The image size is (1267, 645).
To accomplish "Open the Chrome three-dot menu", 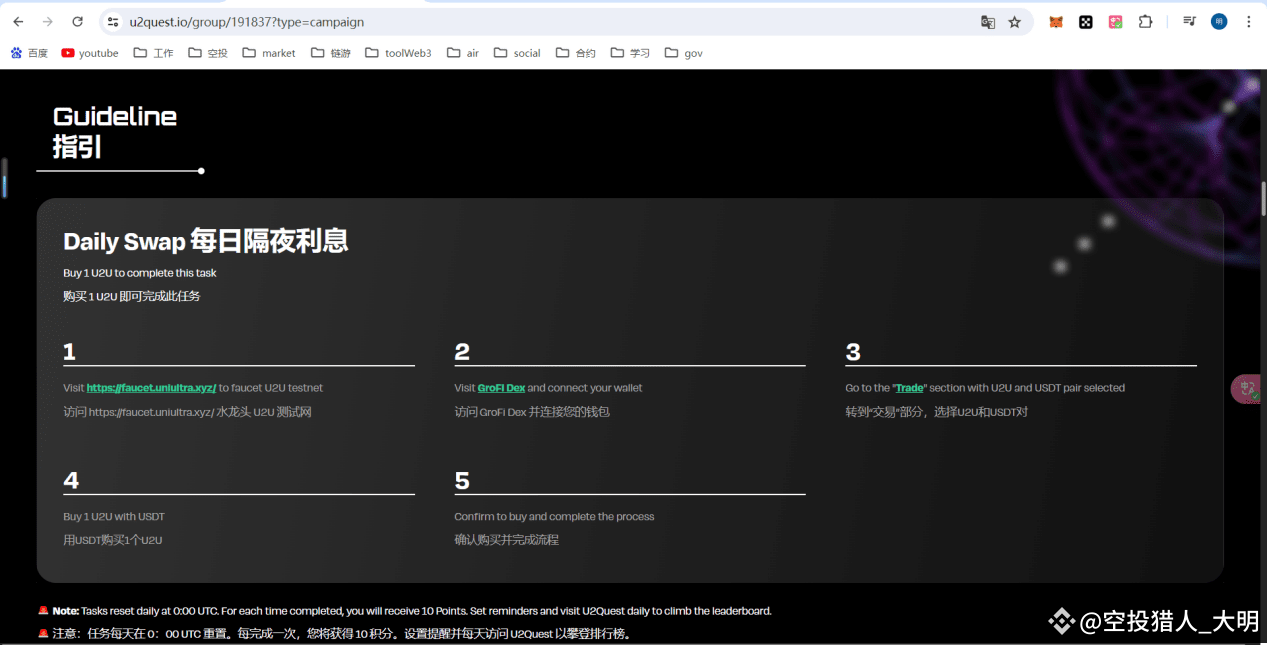I will (x=1249, y=21).
